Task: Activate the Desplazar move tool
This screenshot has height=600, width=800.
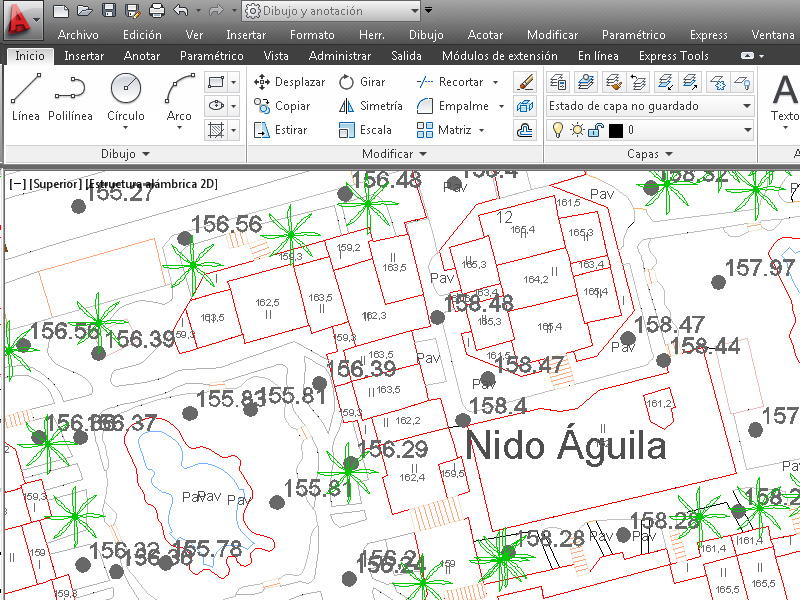Action: [x=289, y=82]
